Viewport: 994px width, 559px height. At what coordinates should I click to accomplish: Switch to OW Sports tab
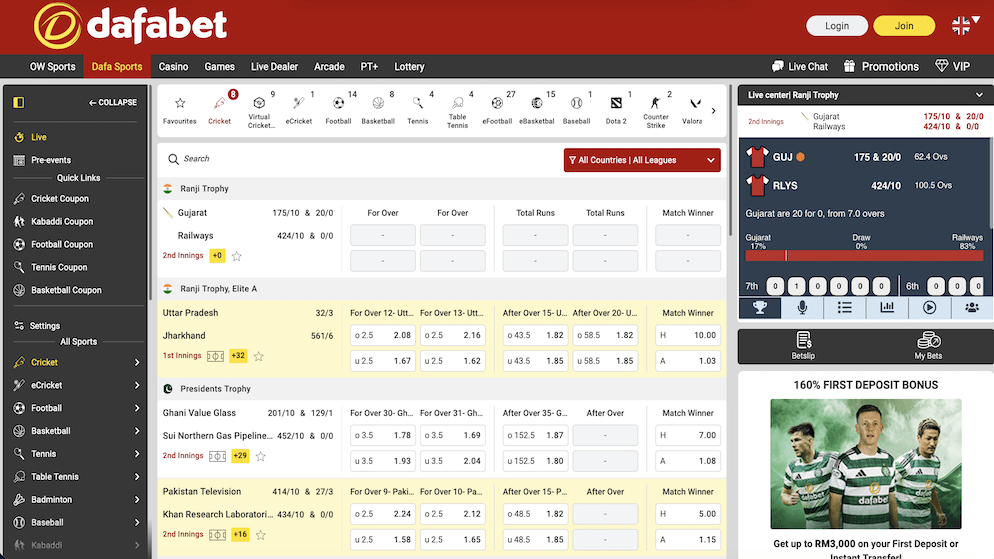(52, 67)
